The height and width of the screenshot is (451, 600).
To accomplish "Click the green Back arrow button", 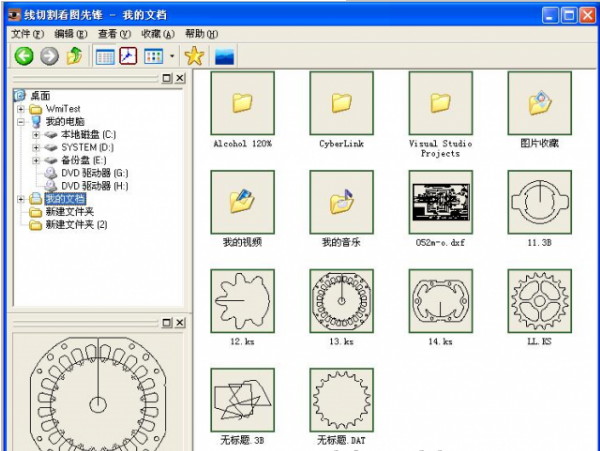I will pos(23,56).
